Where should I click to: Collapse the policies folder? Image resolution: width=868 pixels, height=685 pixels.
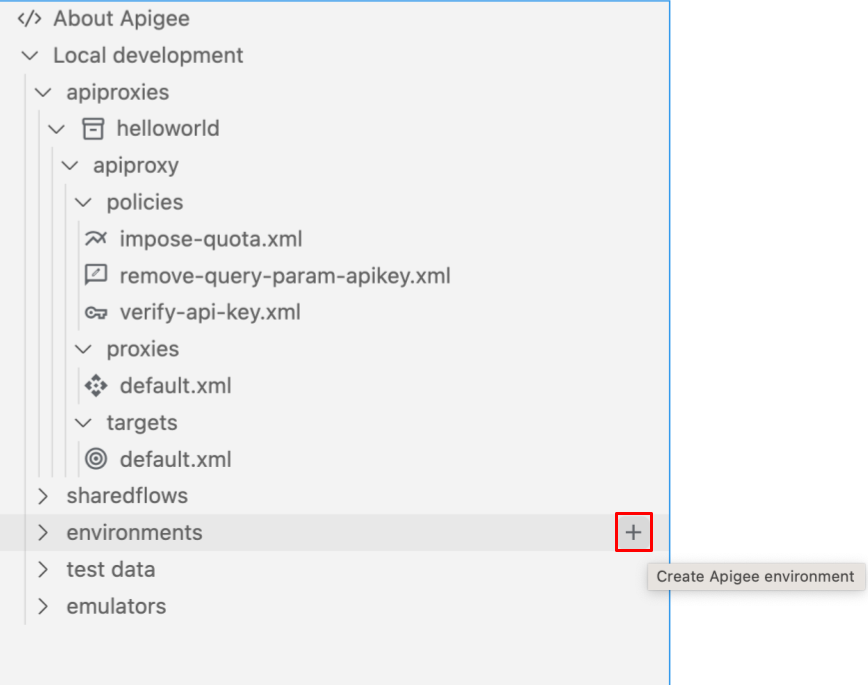(83, 201)
